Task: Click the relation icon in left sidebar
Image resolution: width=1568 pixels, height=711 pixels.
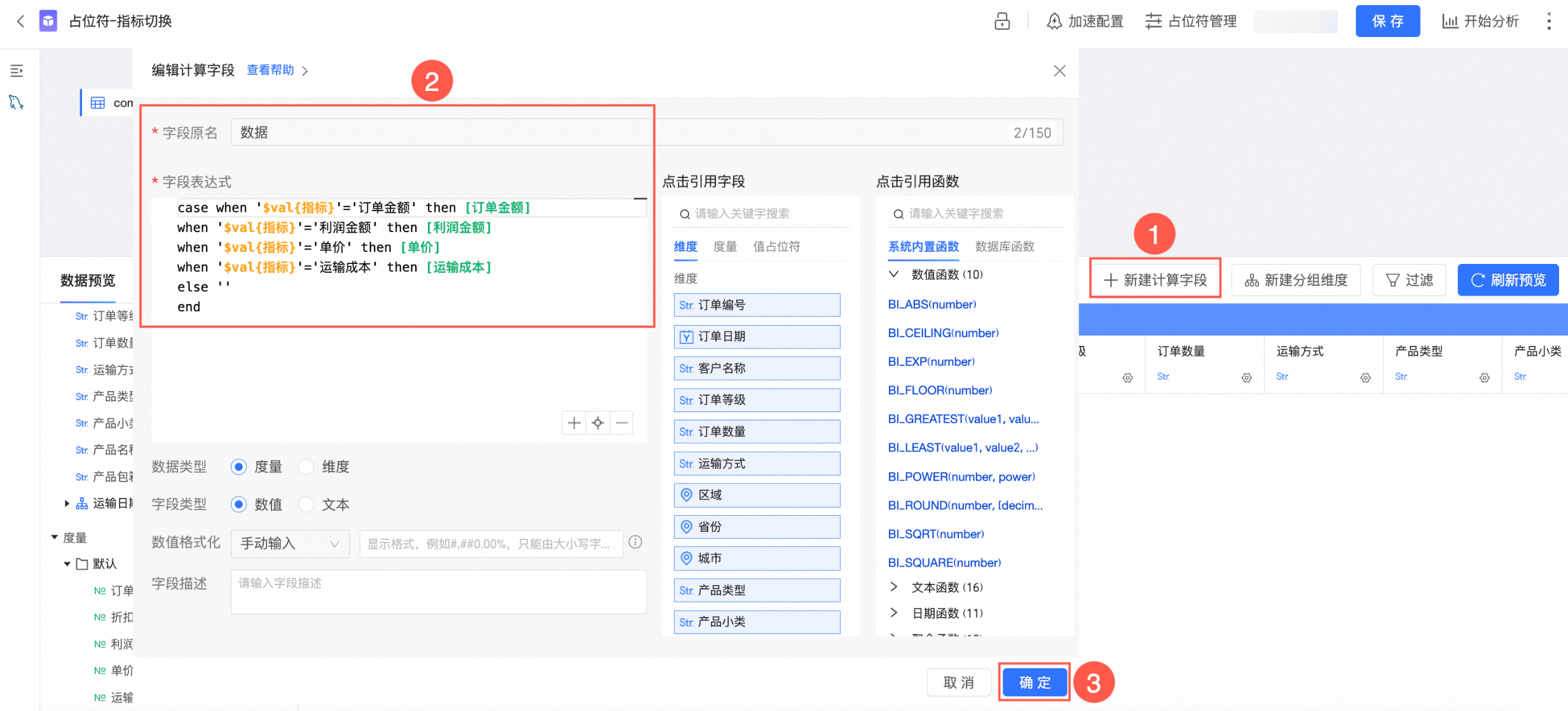Action: 17,102
